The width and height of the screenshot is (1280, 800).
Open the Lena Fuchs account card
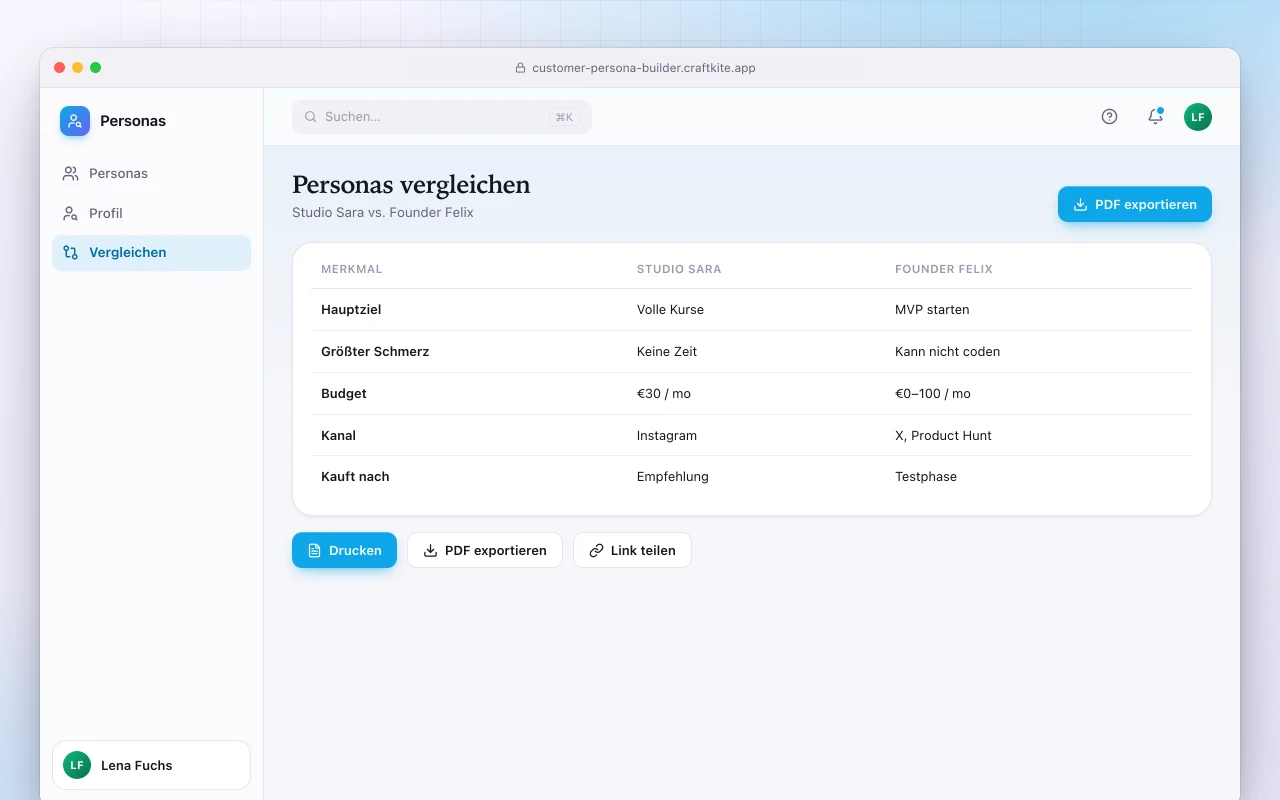(x=151, y=765)
